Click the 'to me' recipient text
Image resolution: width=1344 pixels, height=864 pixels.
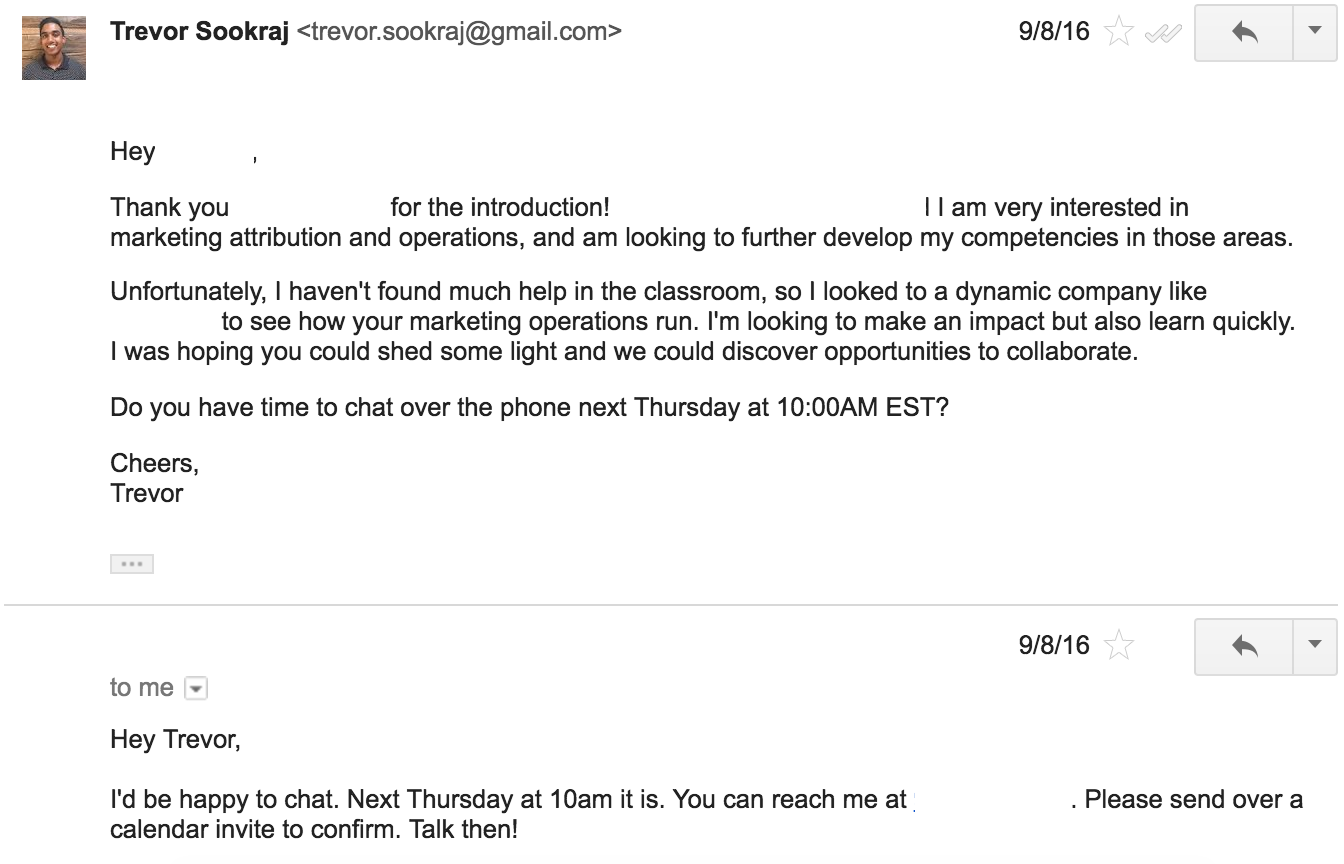tap(142, 687)
